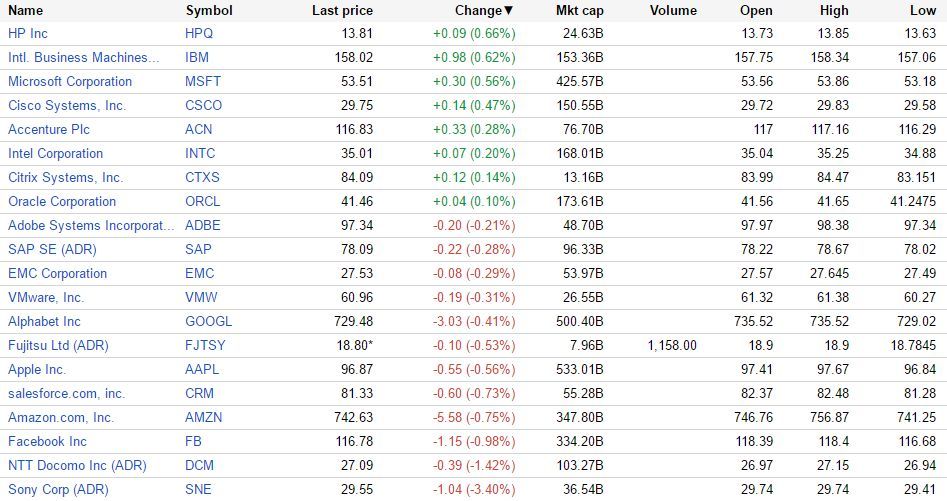This screenshot has height=501, width=947.
Task: Sort table by Change column arrow
Action: click(509, 10)
